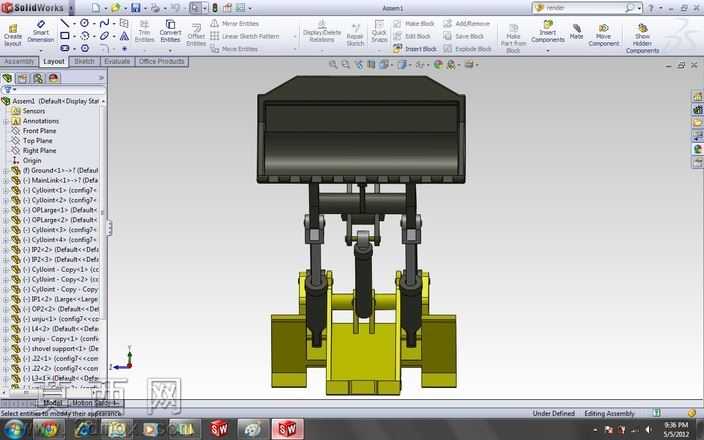
Task: Click Show Hidden Components
Action: (642, 39)
